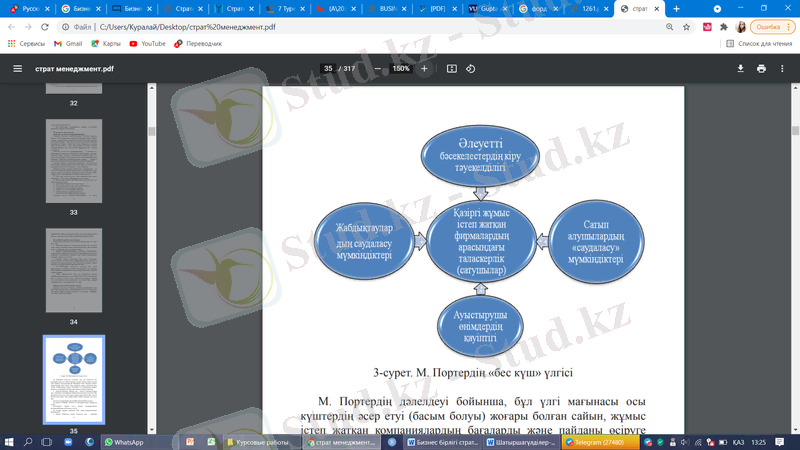Image resolution: width=800 pixels, height=450 pixels.
Task: Open the PDF viewer more actions menu
Action: point(782,68)
